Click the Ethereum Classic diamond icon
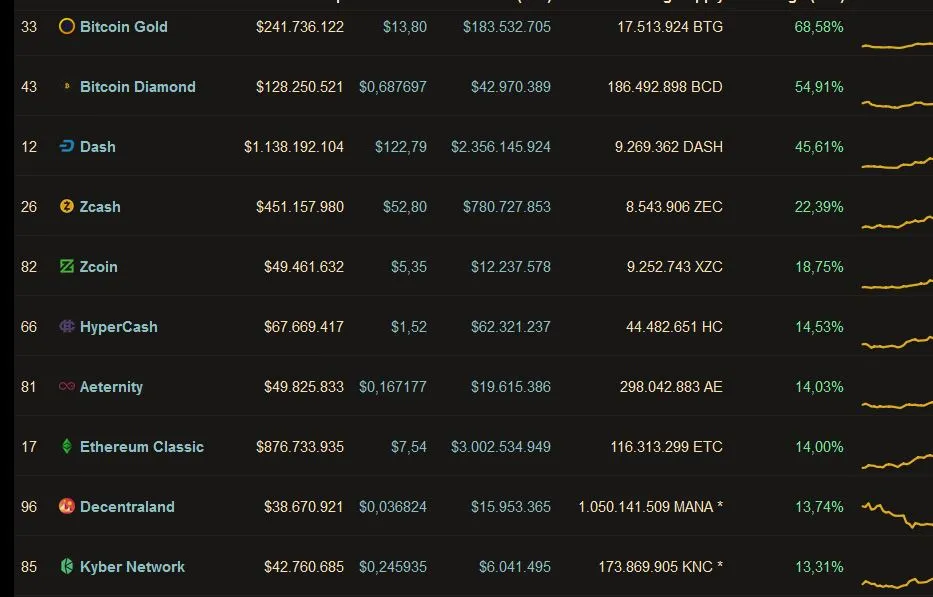This screenshot has width=933, height=597. [x=67, y=446]
